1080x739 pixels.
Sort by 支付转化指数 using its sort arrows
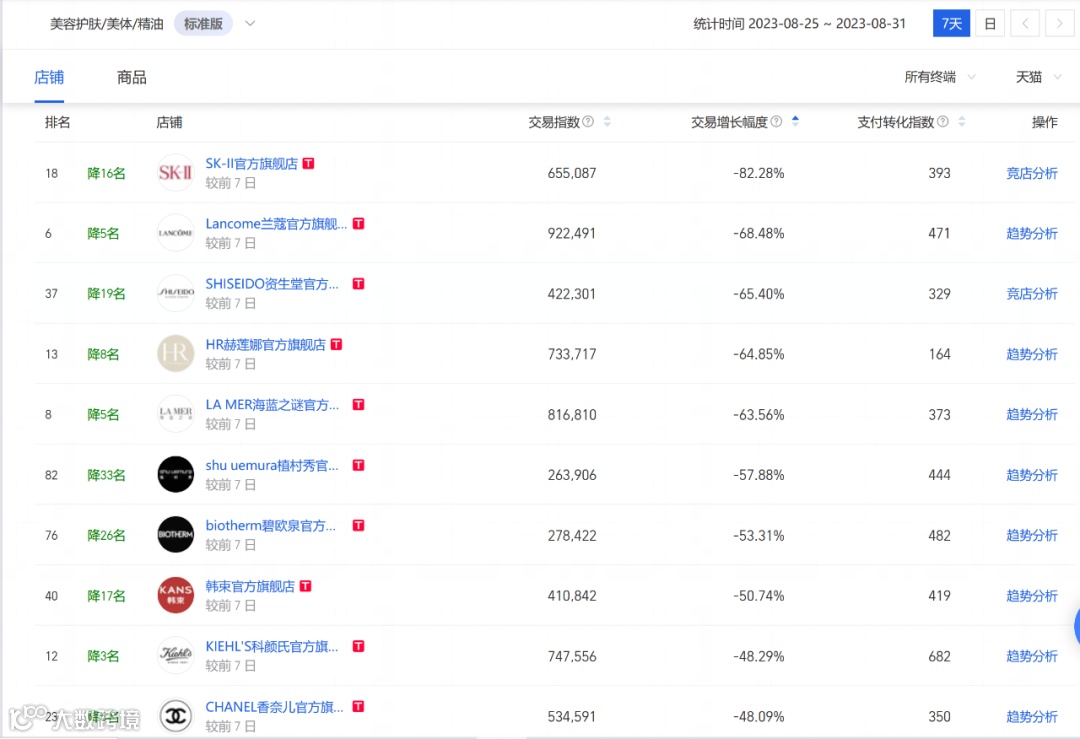962,121
